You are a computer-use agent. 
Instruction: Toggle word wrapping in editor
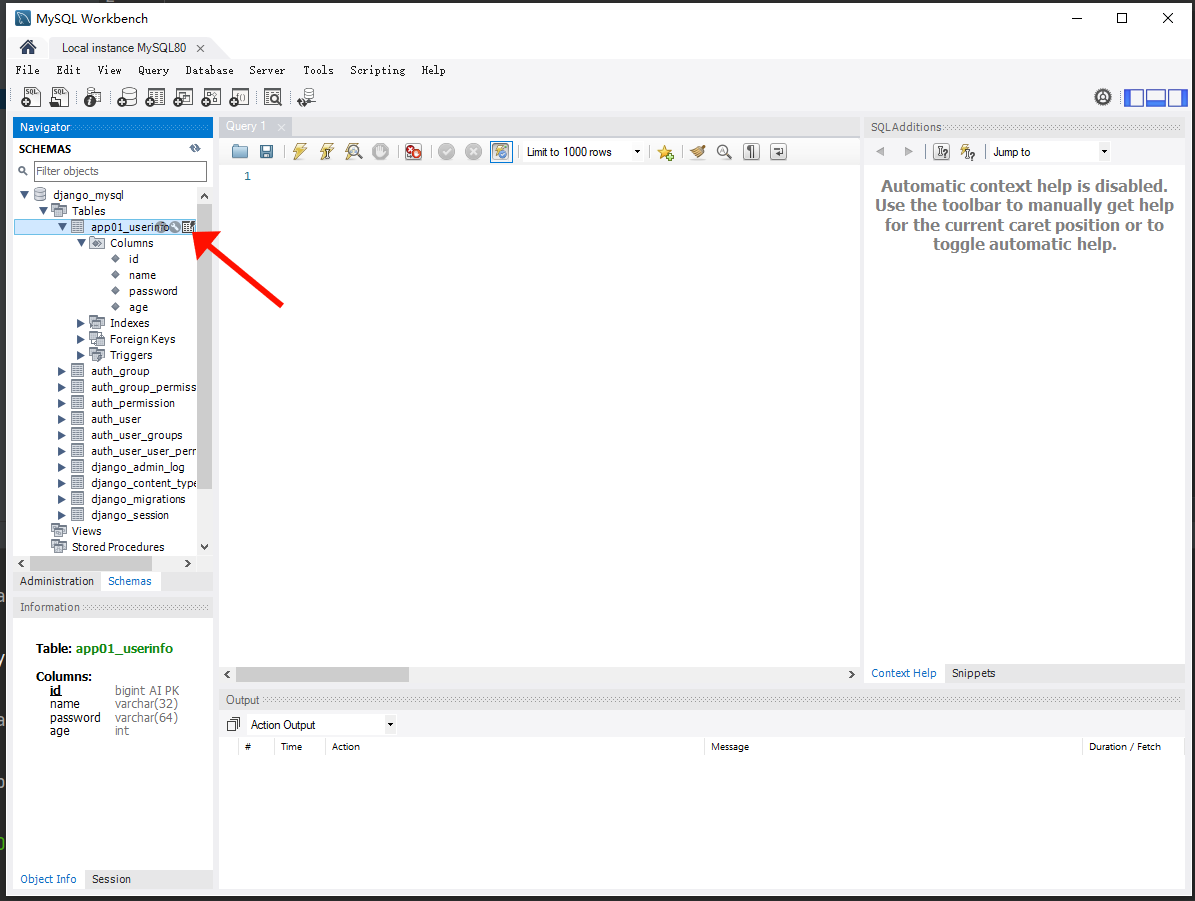[x=778, y=152]
